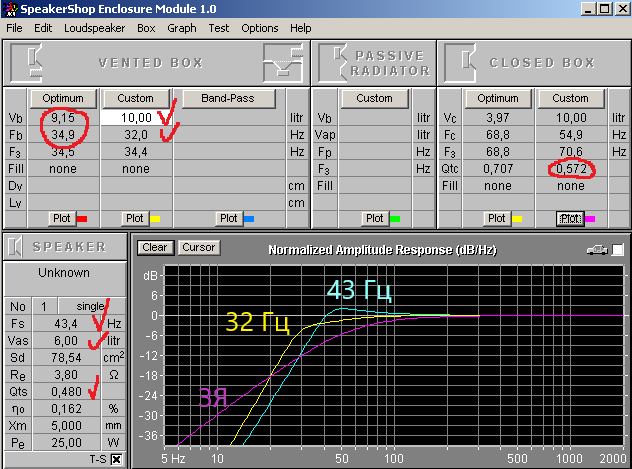Plot the closed box Optimum curve
Image resolution: width=632 pixels, height=469 pixels.
(x=496, y=218)
